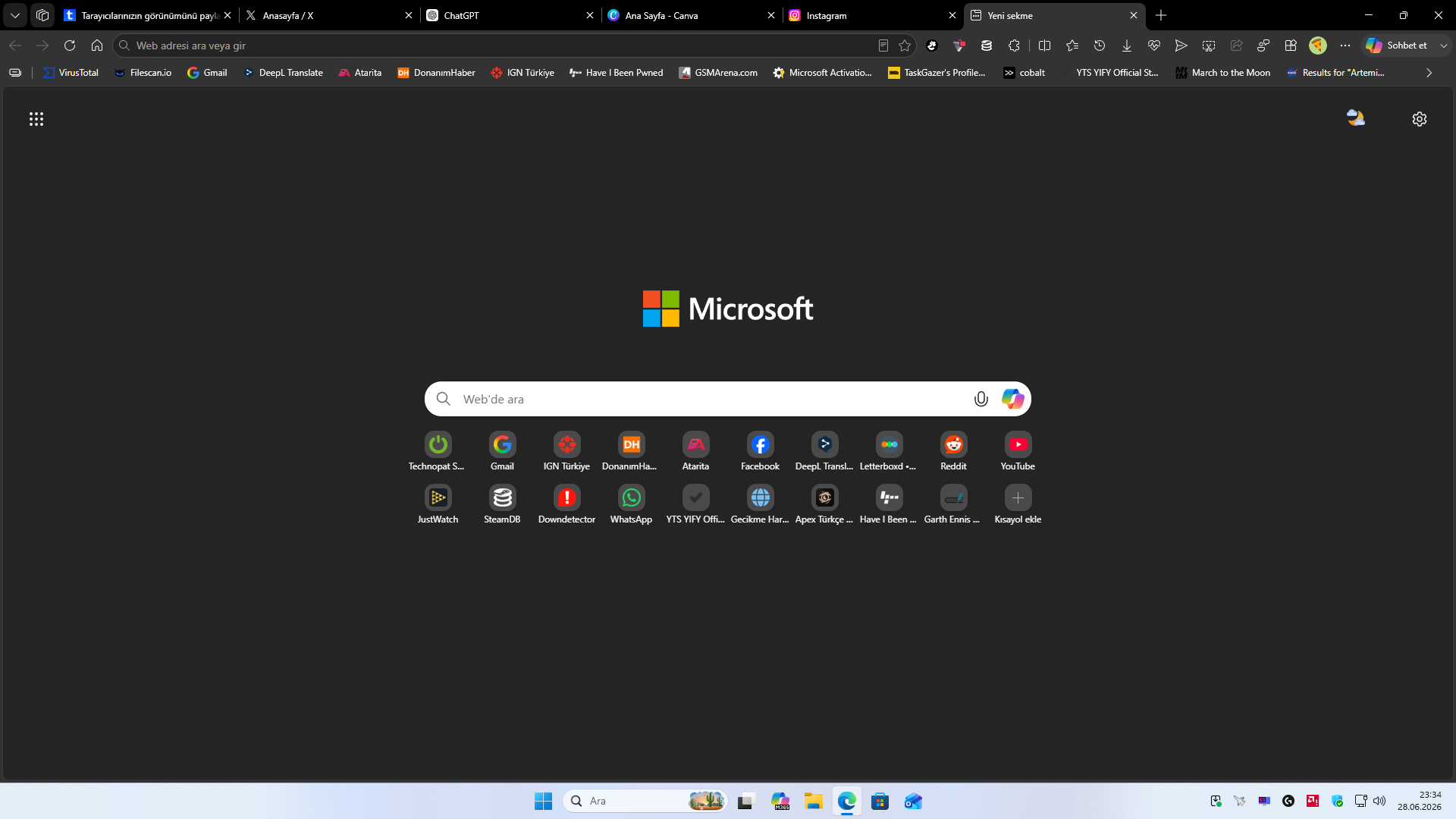
Task: Switch to the Instagram tab
Action: [873, 15]
